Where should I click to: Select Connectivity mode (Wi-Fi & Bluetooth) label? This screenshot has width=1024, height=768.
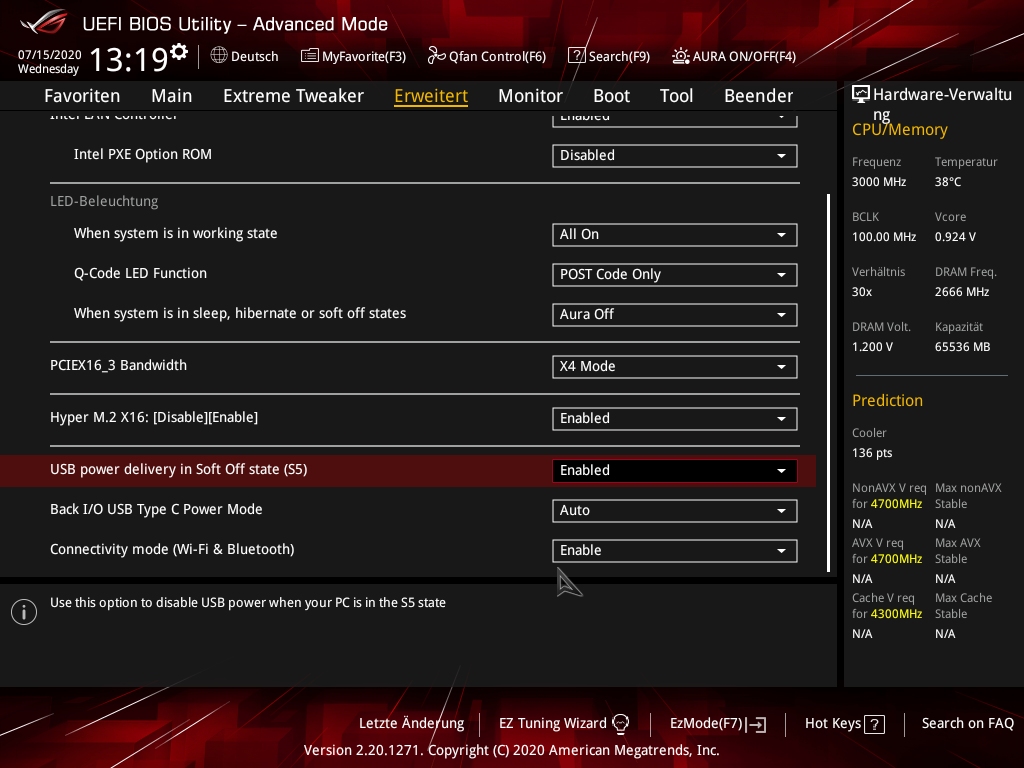click(x=172, y=549)
